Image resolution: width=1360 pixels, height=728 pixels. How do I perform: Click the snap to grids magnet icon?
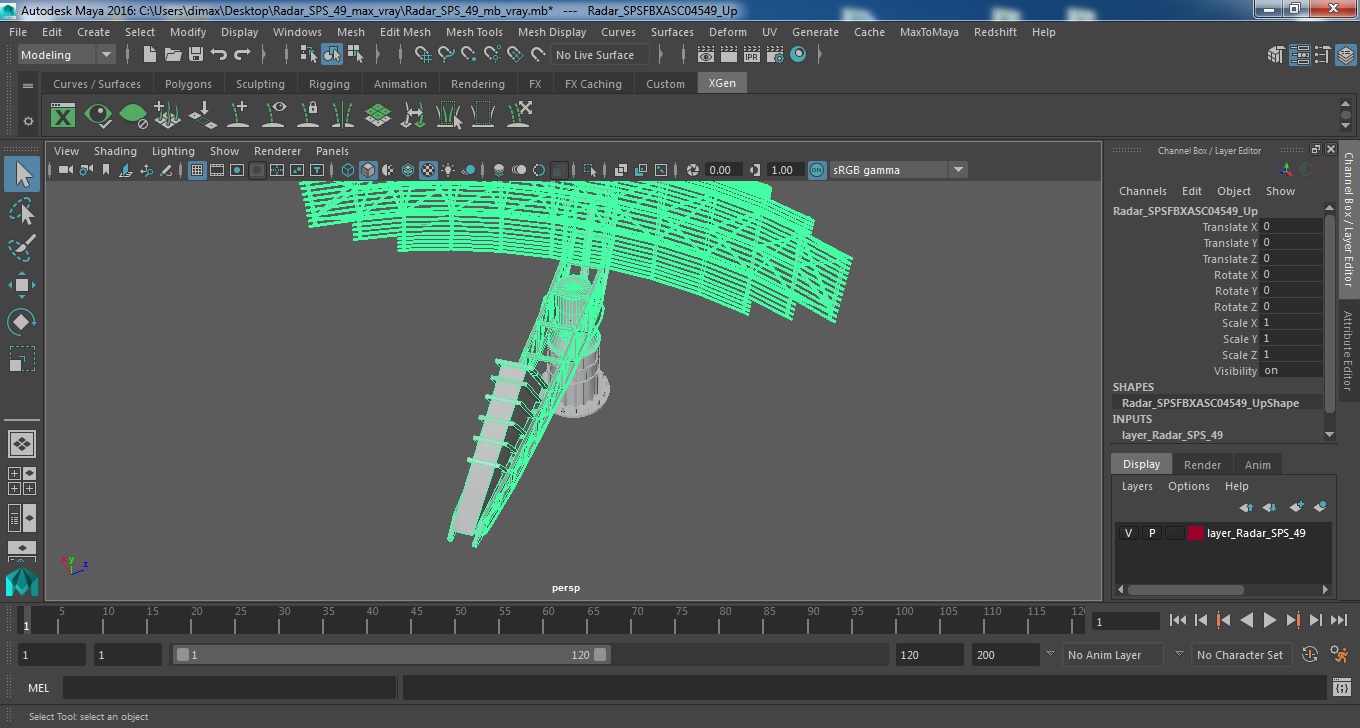coord(423,55)
